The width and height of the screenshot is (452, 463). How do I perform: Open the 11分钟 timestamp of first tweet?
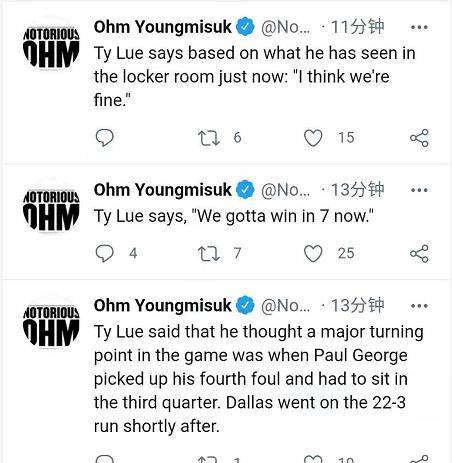(x=357, y=27)
